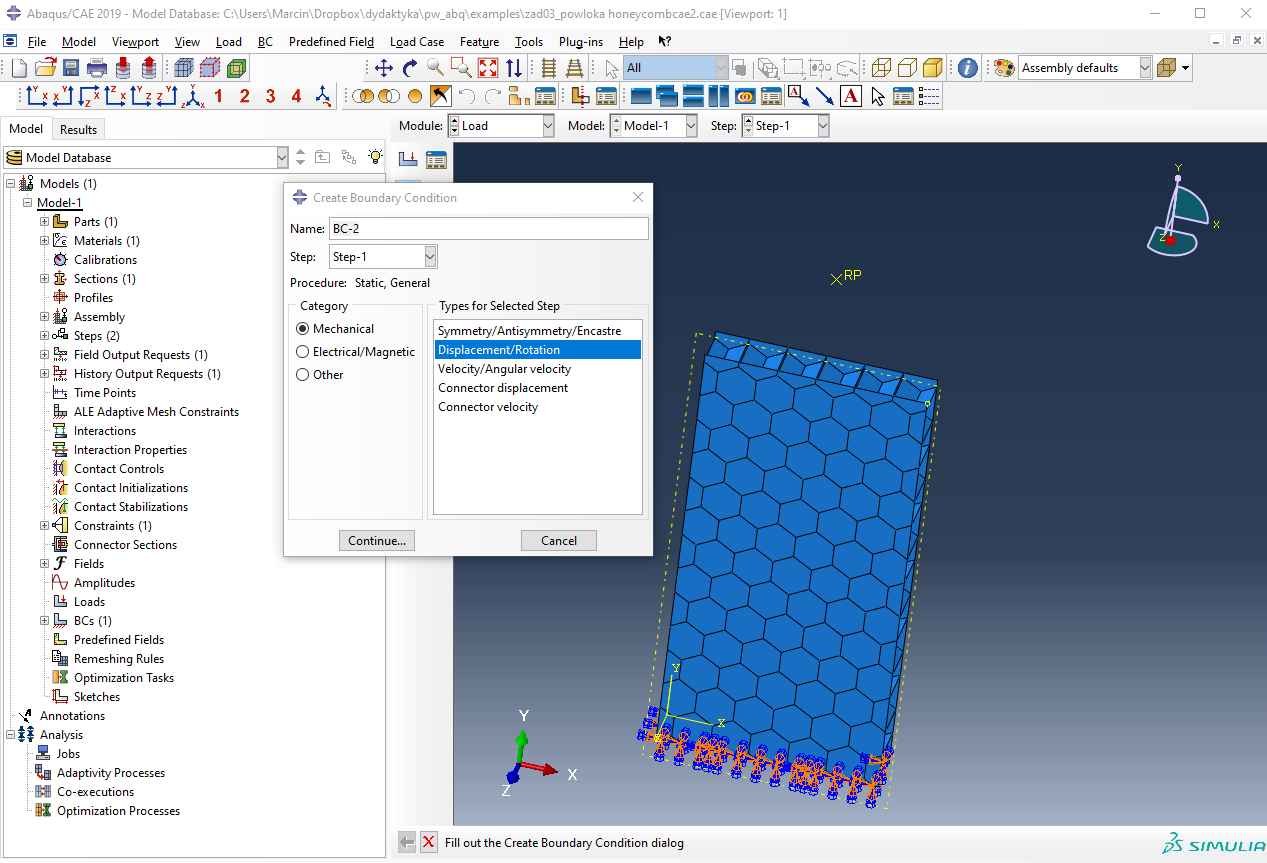Activate the Box Zoom tool
This screenshot has height=863, width=1267.
[461, 68]
